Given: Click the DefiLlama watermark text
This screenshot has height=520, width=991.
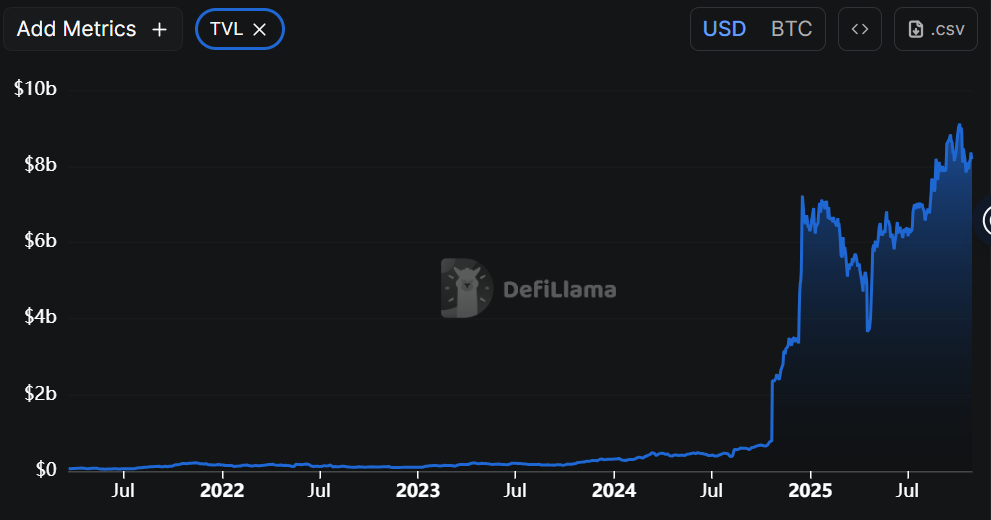Looking at the screenshot, I should (x=559, y=290).
